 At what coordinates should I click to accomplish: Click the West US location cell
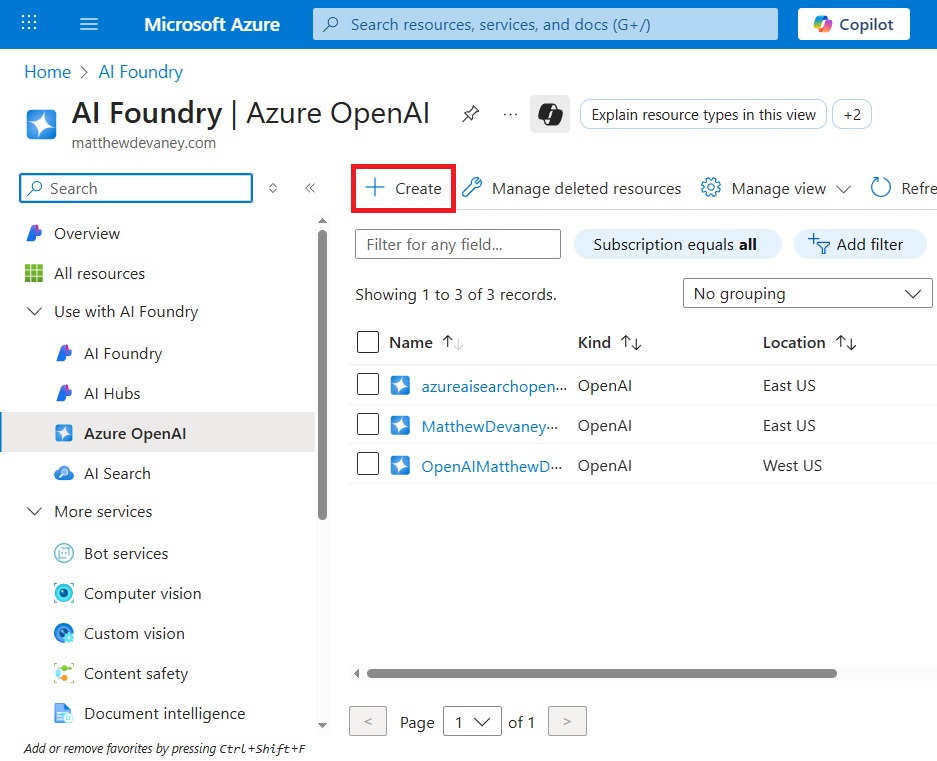792,465
